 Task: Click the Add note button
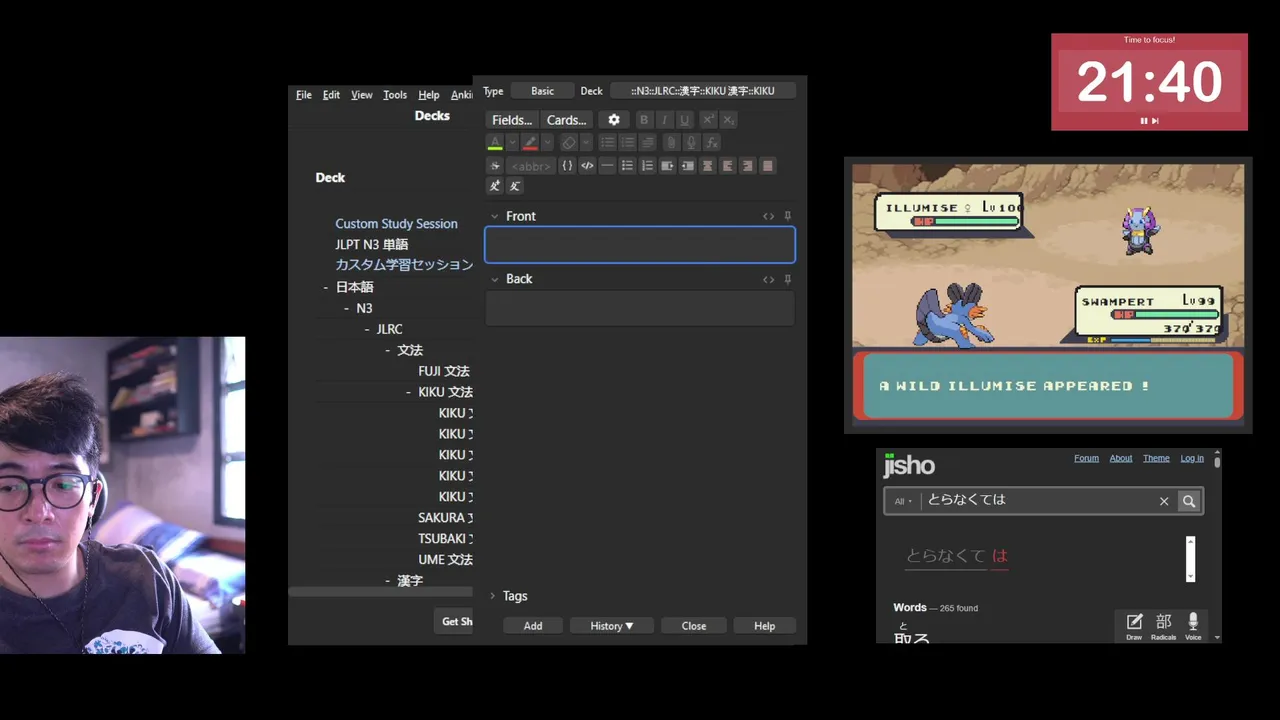click(533, 626)
